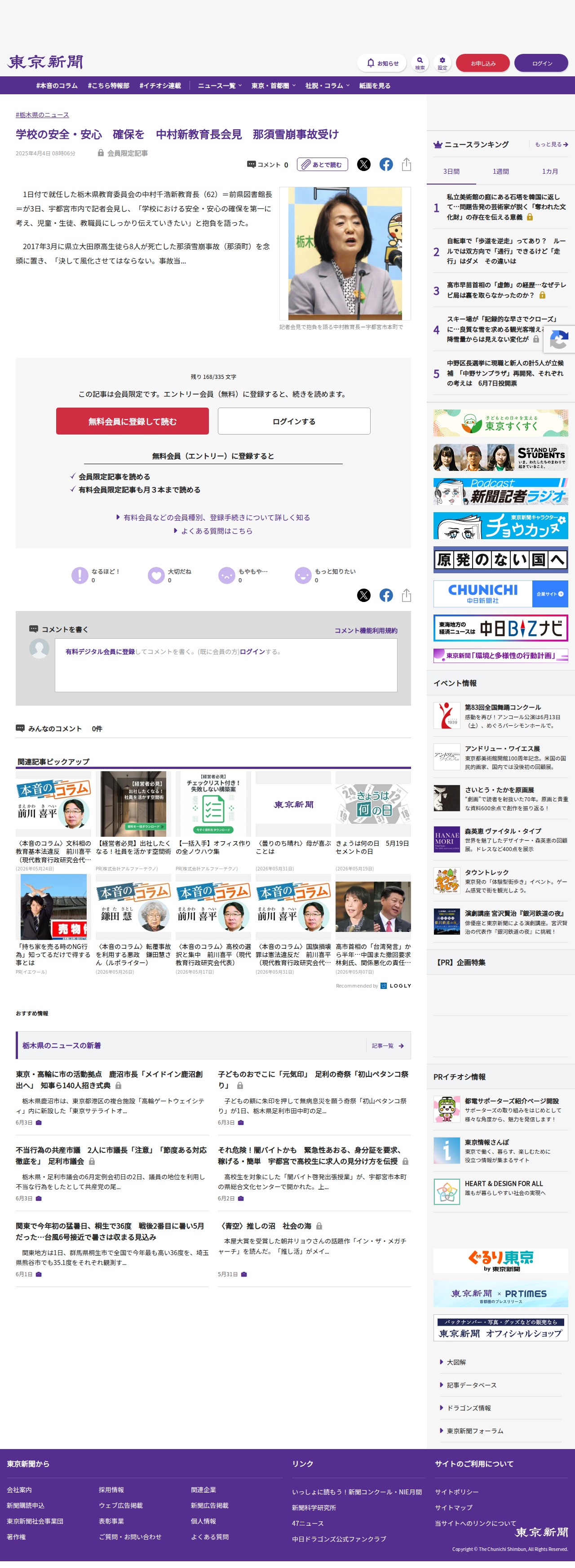Open #本音のコラム nav item
Viewport: 575px width, 1568px height.
tap(57, 86)
